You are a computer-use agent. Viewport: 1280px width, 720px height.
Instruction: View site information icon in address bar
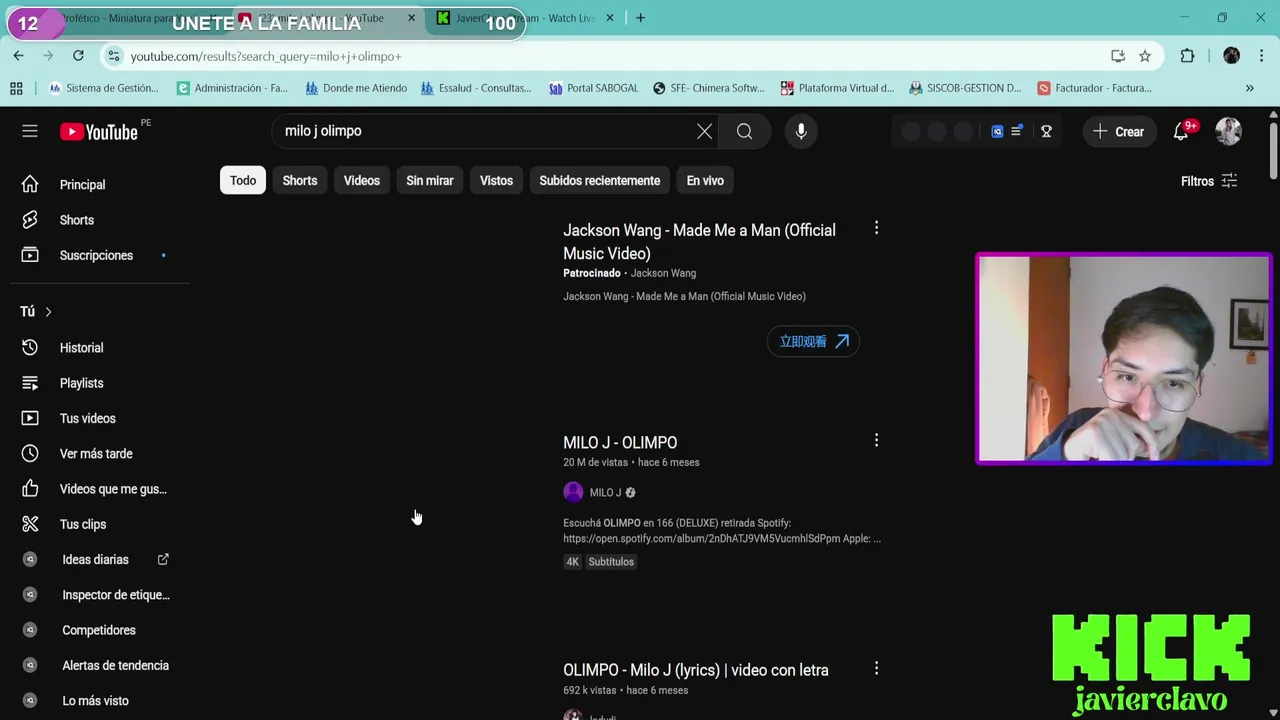click(114, 56)
